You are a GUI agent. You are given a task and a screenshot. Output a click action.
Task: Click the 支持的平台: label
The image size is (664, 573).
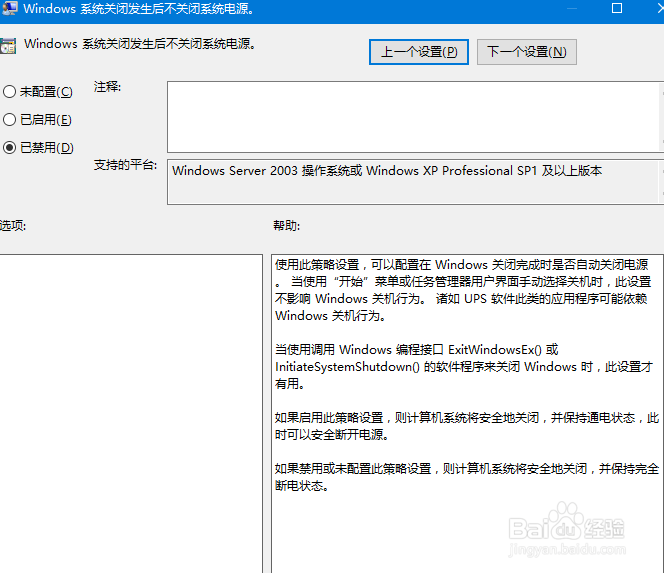coord(125,165)
